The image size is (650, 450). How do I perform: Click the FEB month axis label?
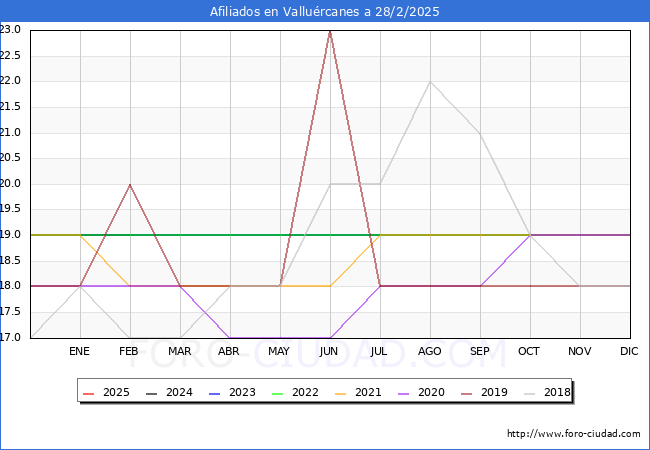pyautogui.click(x=129, y=351)
